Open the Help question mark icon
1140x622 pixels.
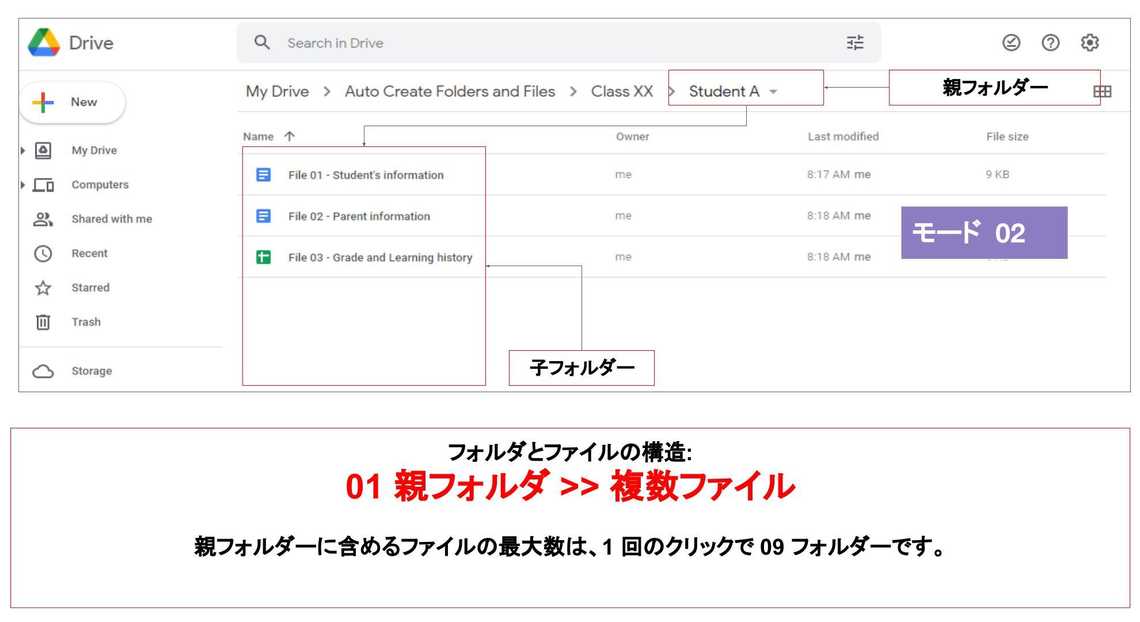(1050, 43)
